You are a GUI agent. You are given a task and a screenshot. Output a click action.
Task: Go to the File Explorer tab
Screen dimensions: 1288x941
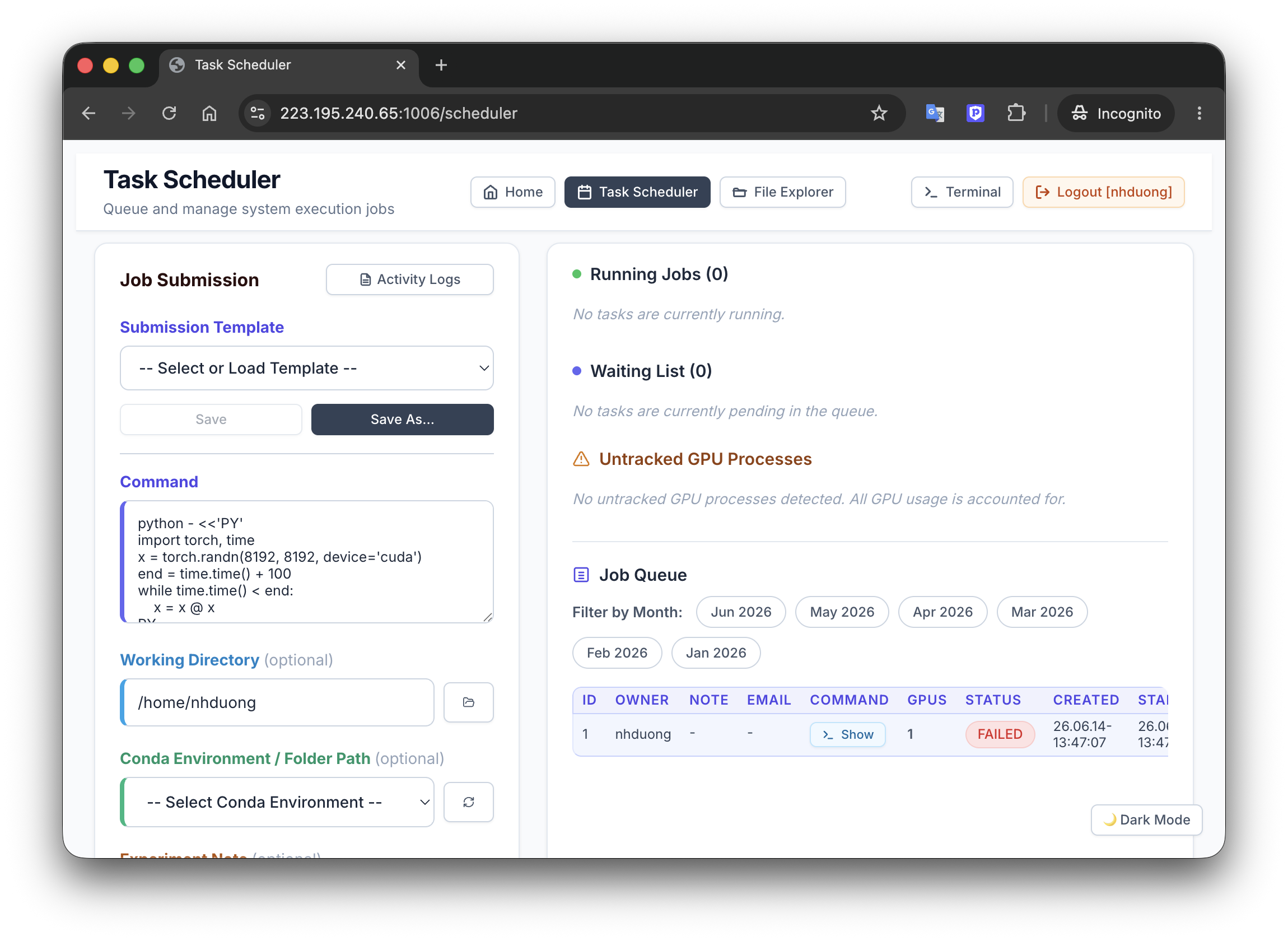[782, 192]
